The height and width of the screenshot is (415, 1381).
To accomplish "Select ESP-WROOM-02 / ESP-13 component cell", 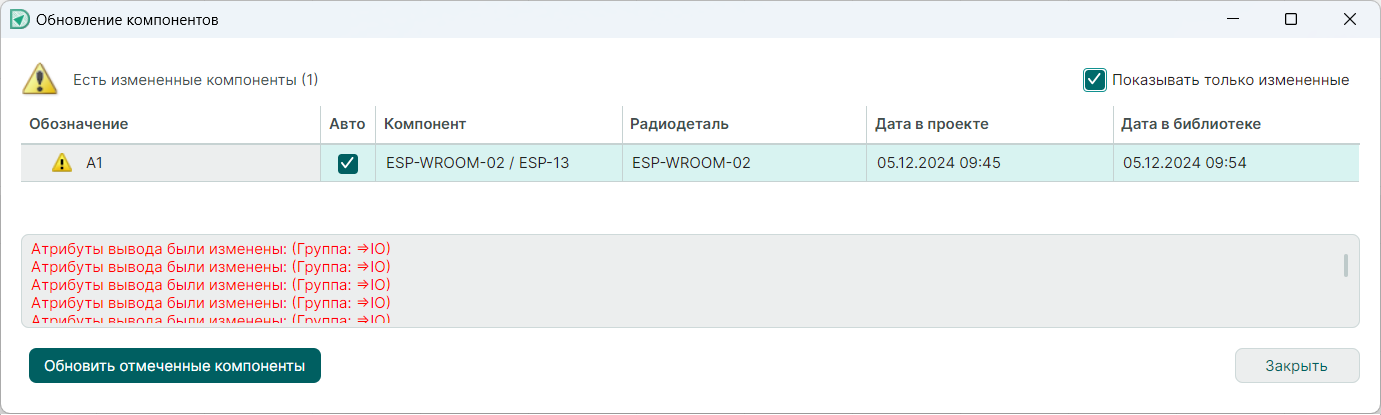I will 477,163.
